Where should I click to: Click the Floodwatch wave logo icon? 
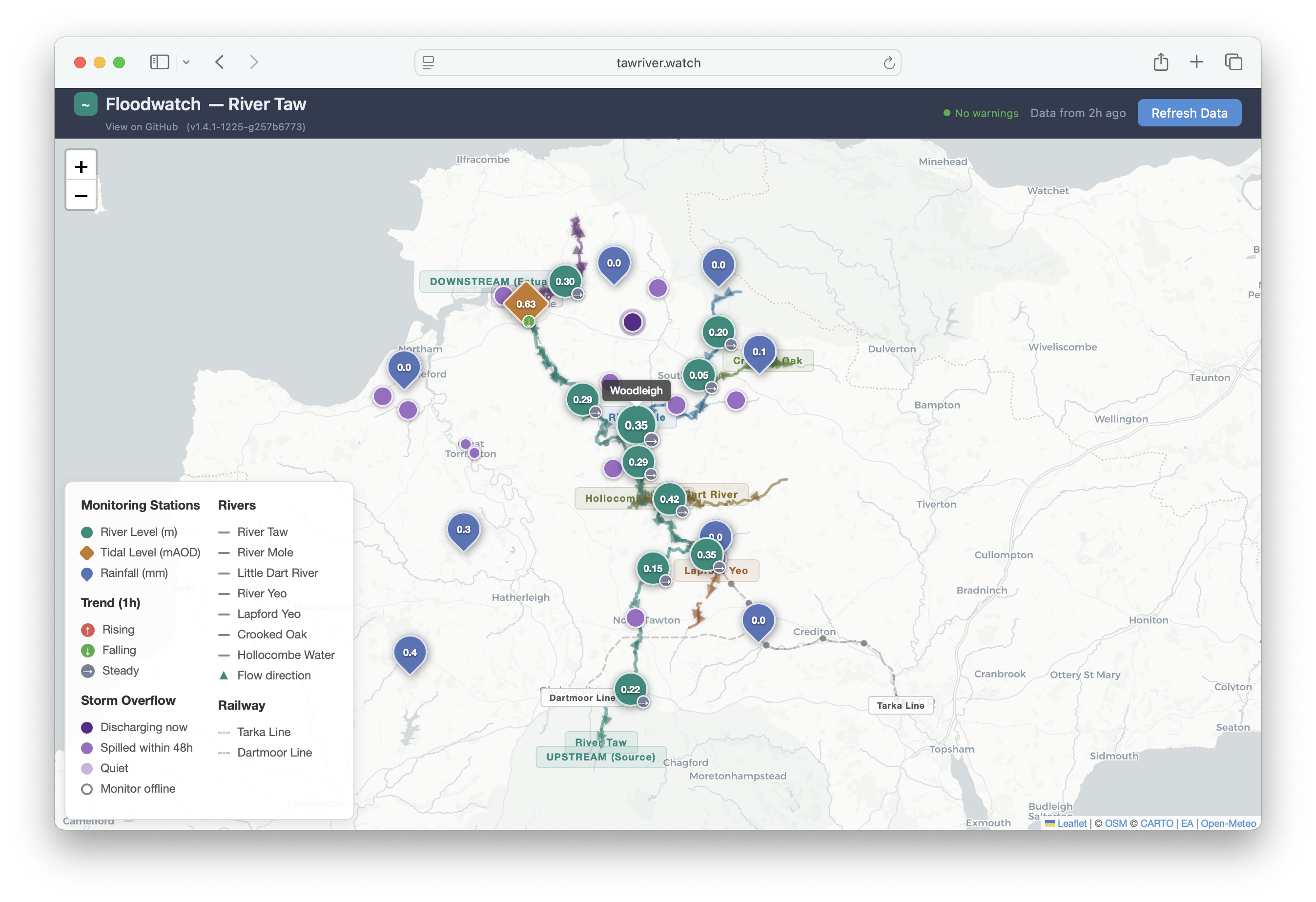click(85, 105)
